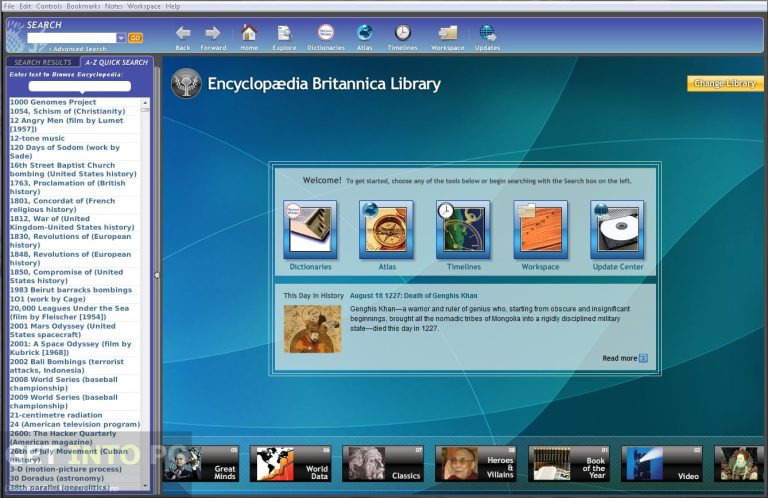
Task: Open Updates in the top toolbar
Action: (487, 37)
